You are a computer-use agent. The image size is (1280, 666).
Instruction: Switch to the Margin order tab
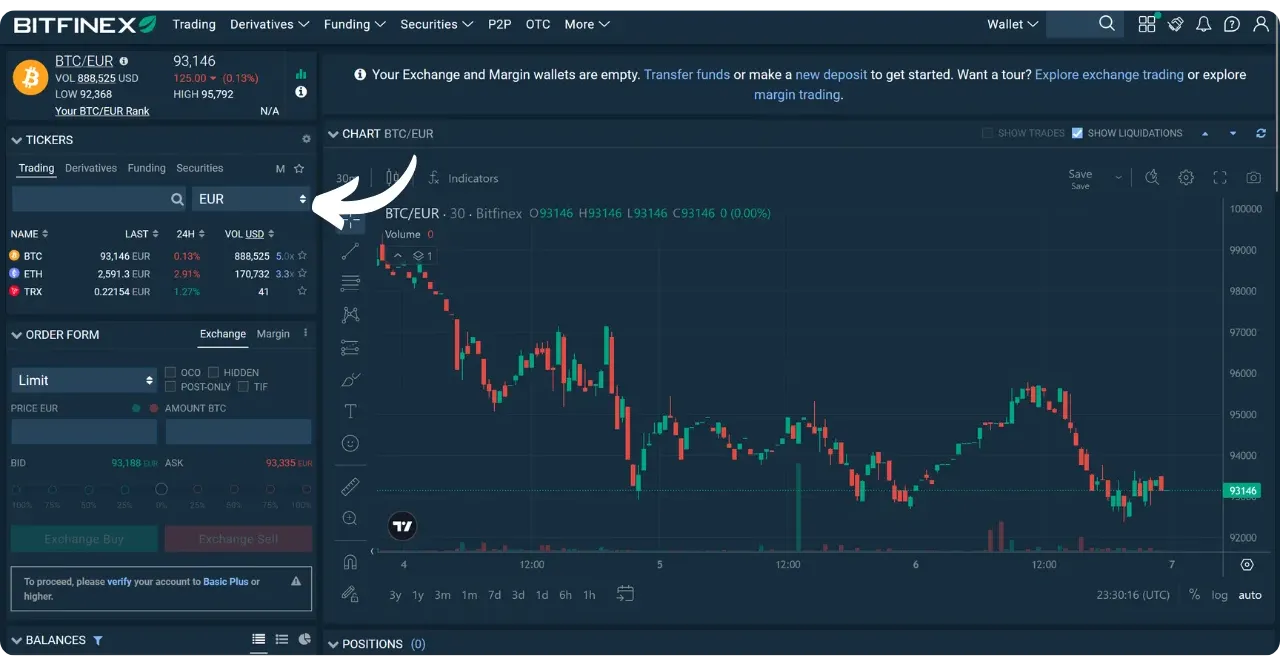pos(273,334)
